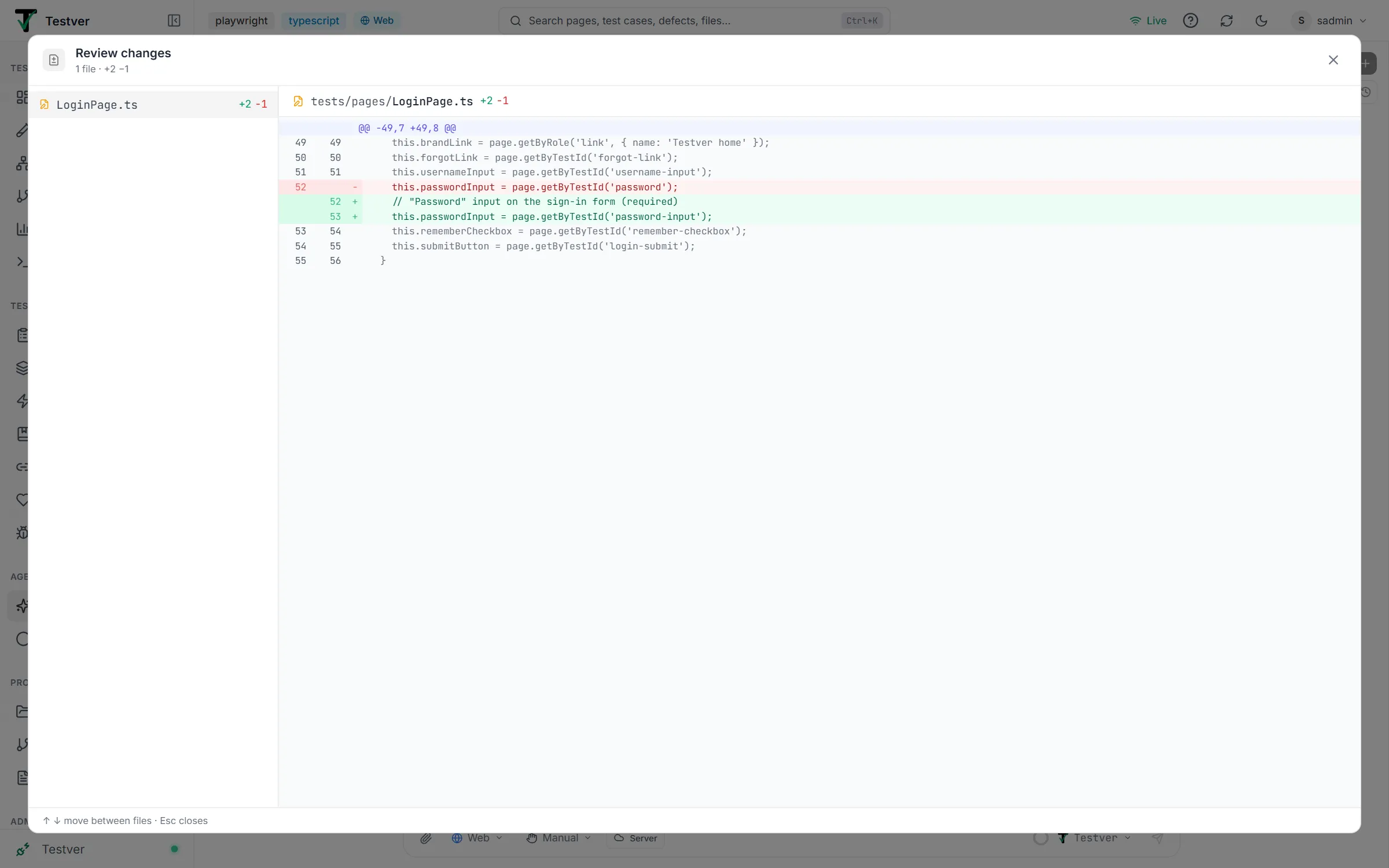This screenshot has width=1389, height=868.
Task: Click the Review changes document icon
Action: point(54,60)
